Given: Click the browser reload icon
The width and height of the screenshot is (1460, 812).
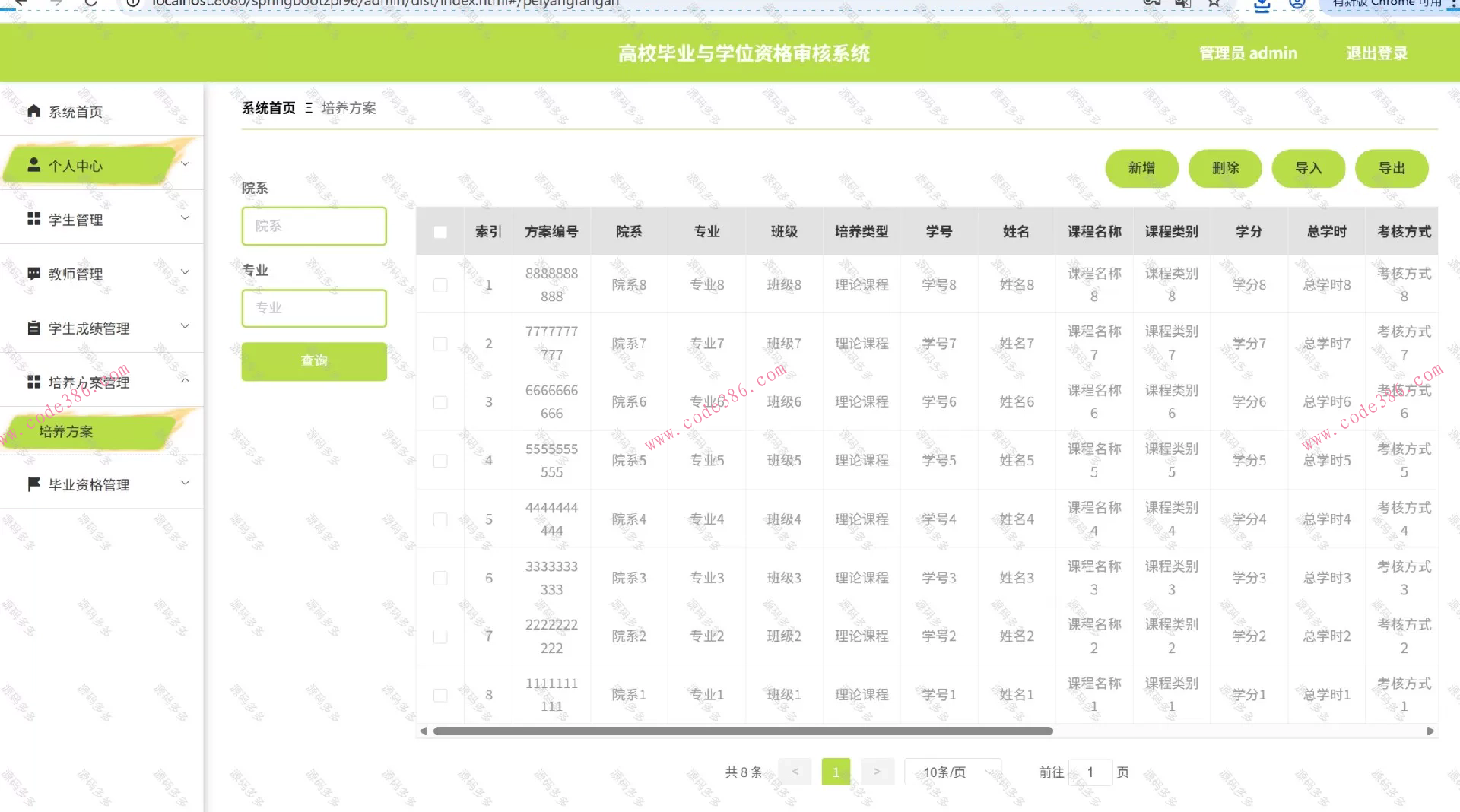Looking at the screenshot, I should click(90, 4).
